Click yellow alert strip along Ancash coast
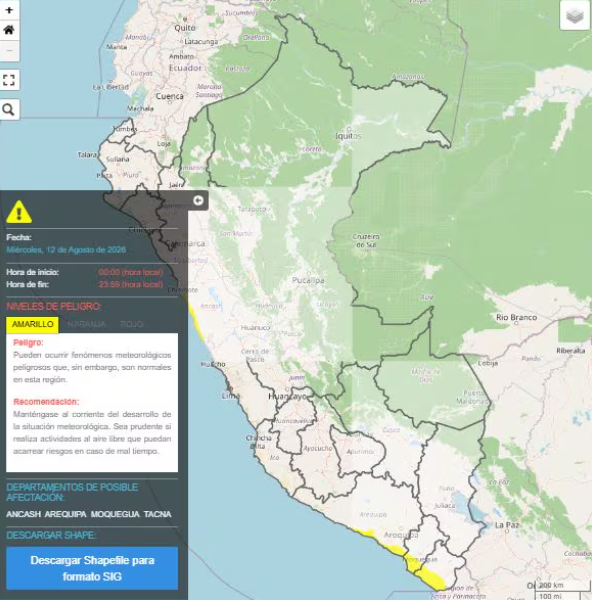 coord(197,322)
